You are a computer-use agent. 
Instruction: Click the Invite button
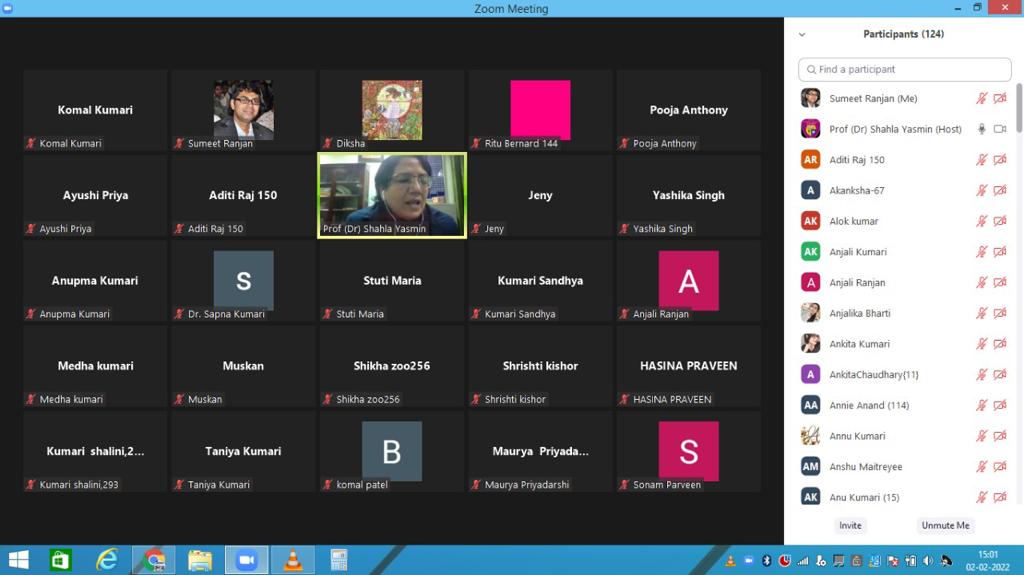click(850, 525)
